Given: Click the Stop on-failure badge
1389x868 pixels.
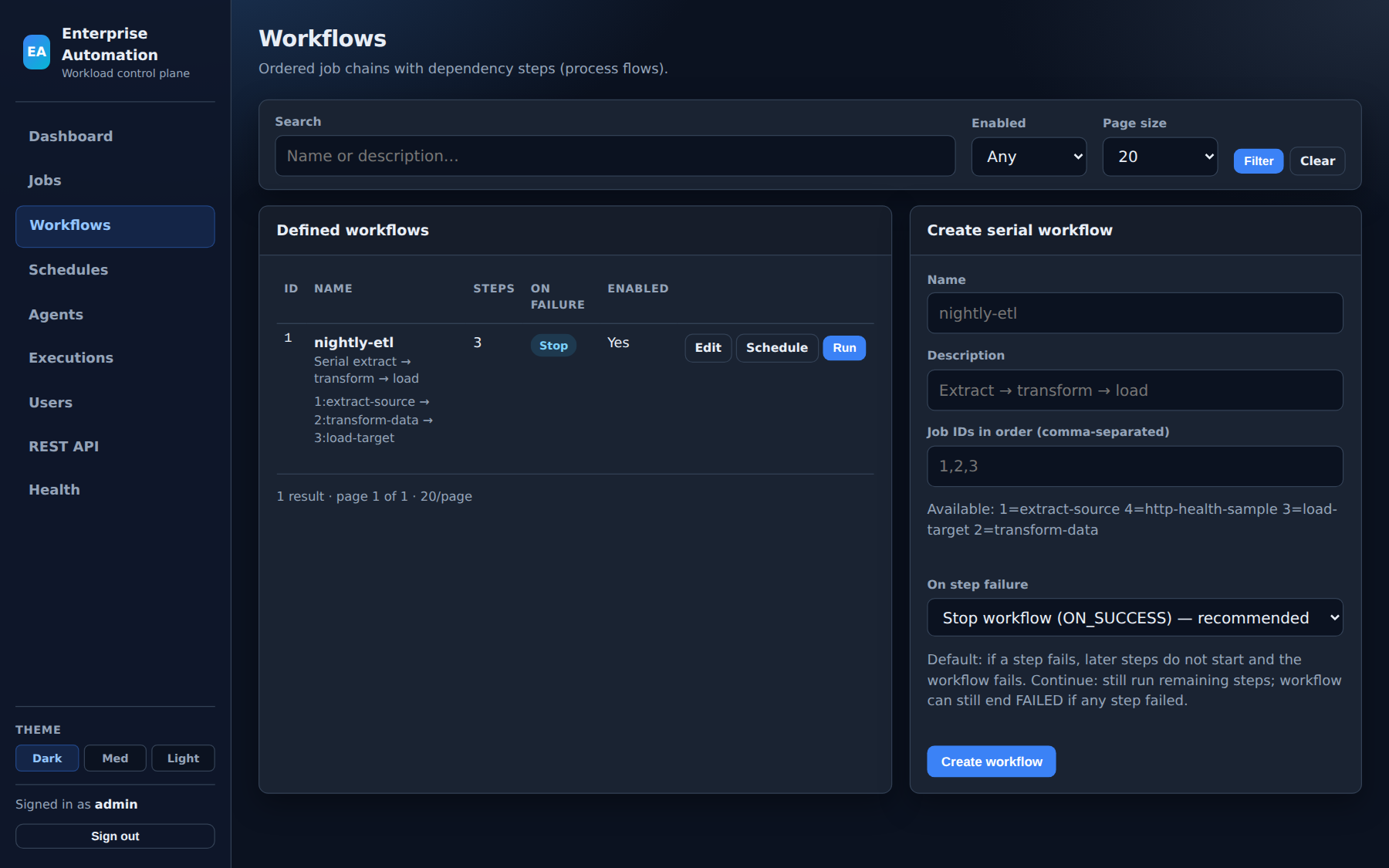Looking at the screenshot, I should pos(553,346).
